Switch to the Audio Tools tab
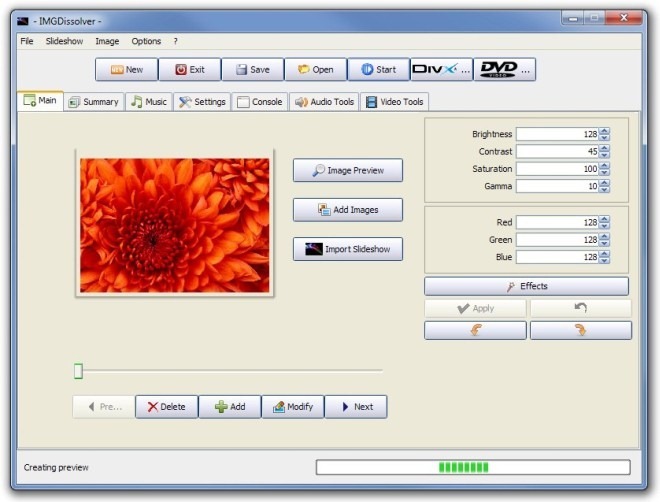Viewport: 660px width, 502px height. (x=324, y=102)
